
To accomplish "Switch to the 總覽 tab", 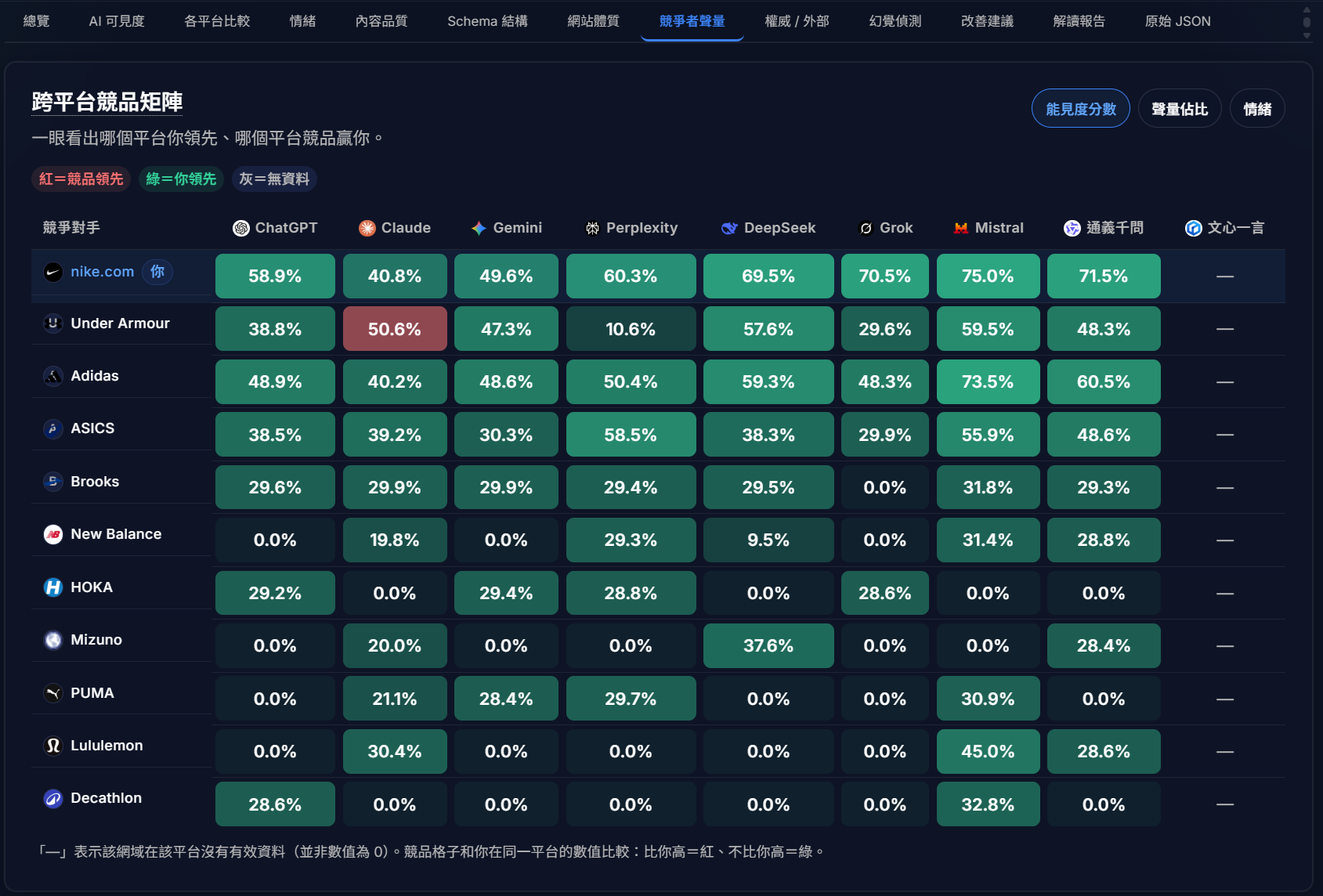I will pyautogui.click(x=37, y=21).
